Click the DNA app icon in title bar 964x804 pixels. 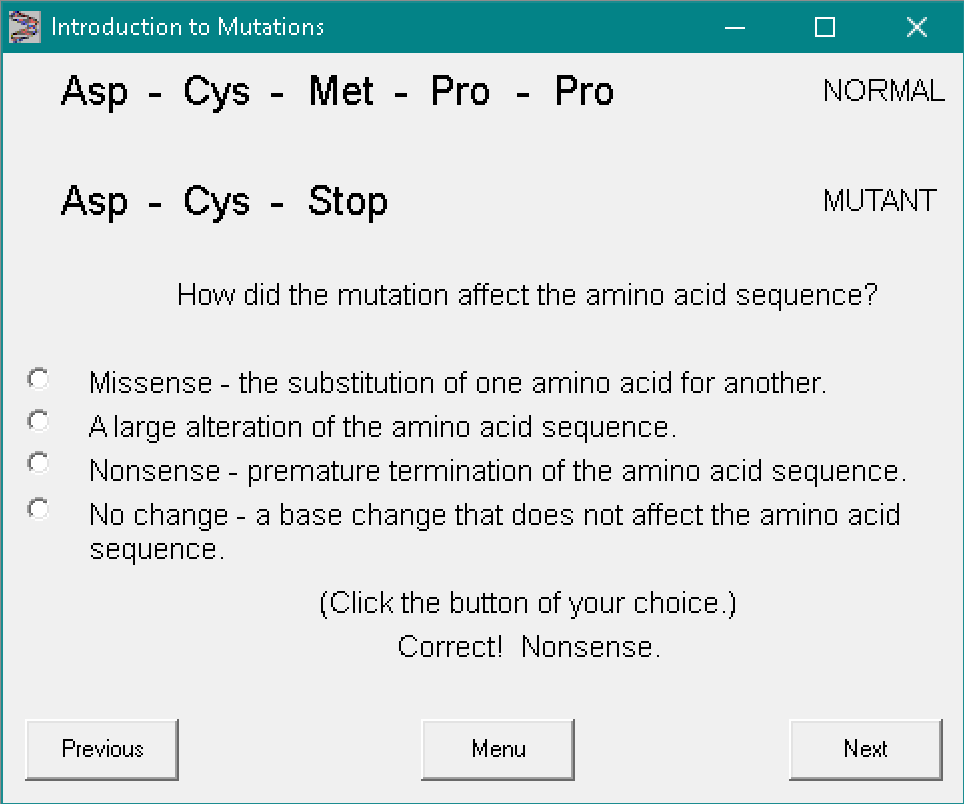[x=24, y=27]
